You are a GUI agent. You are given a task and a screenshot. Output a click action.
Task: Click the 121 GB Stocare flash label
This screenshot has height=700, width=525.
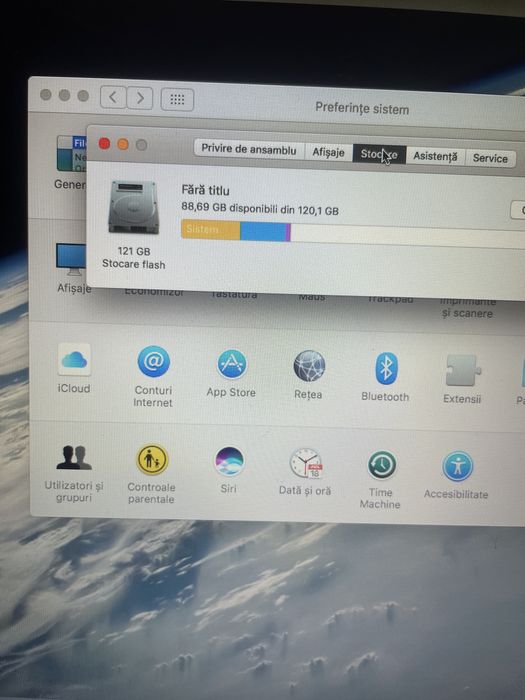133,258
